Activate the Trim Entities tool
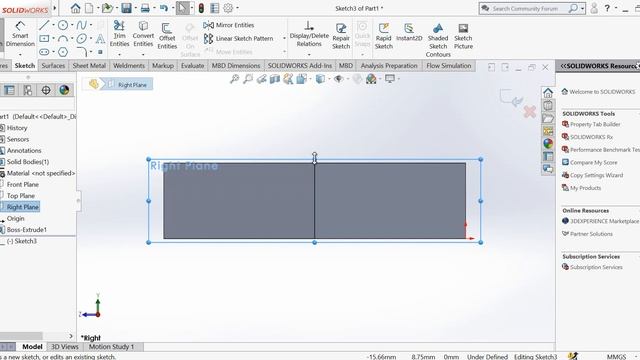 coord(119,34)
